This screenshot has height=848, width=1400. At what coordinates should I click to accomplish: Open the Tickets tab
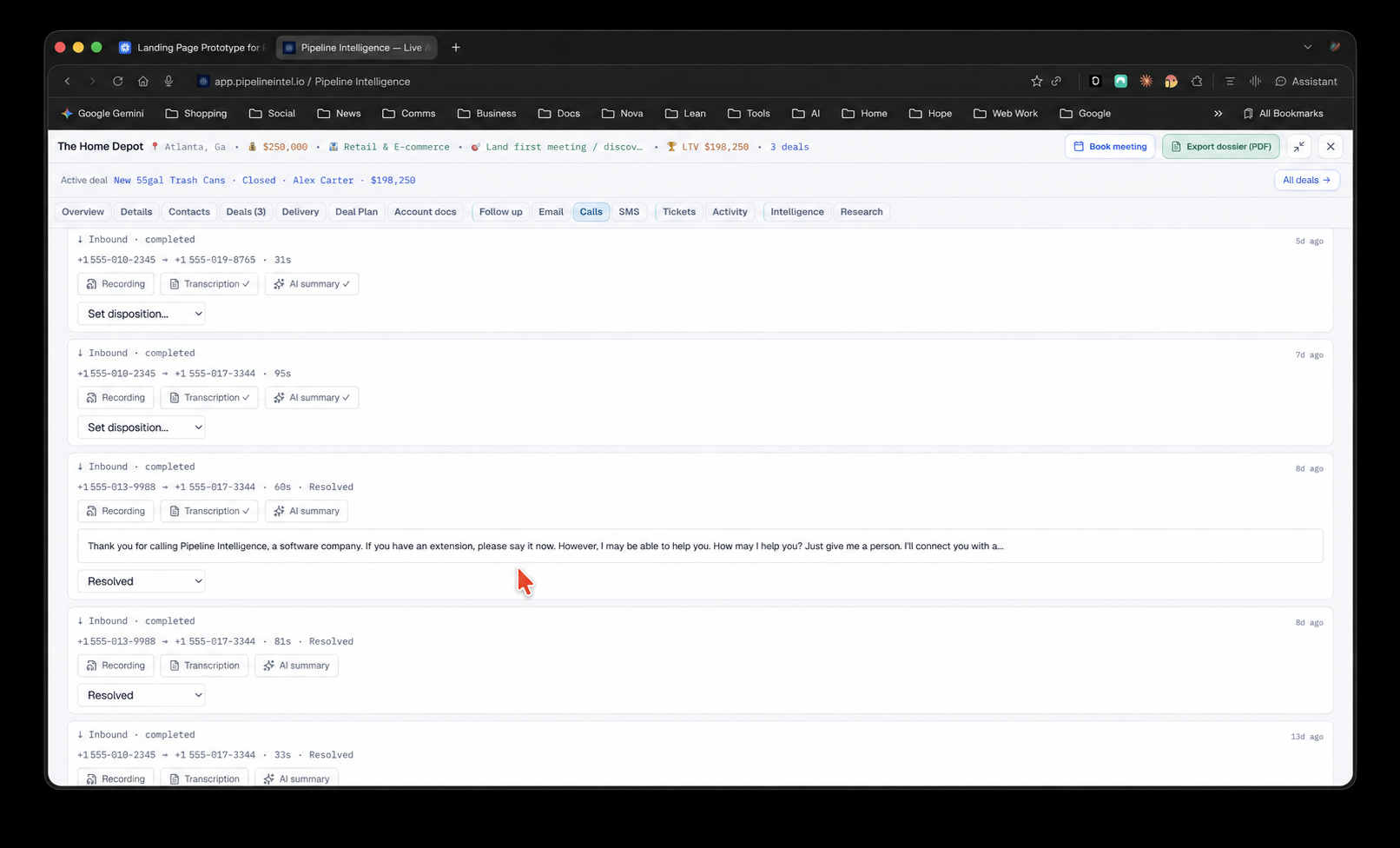(679, 211)
